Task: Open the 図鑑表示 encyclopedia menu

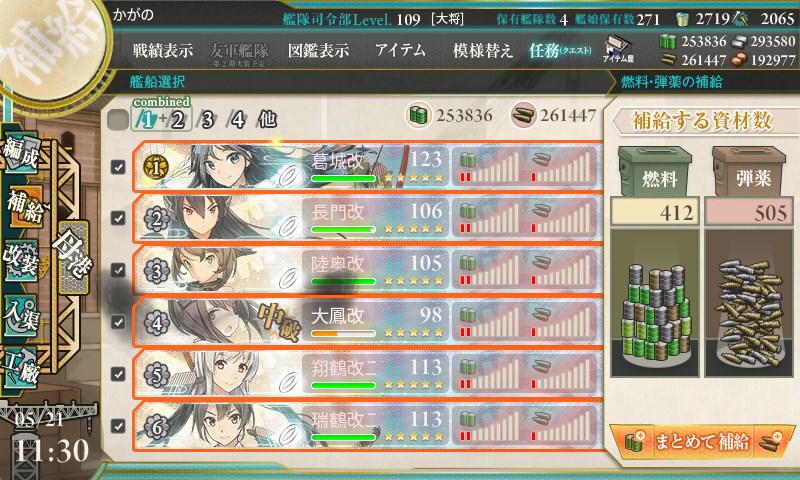Action: [318, 50]
